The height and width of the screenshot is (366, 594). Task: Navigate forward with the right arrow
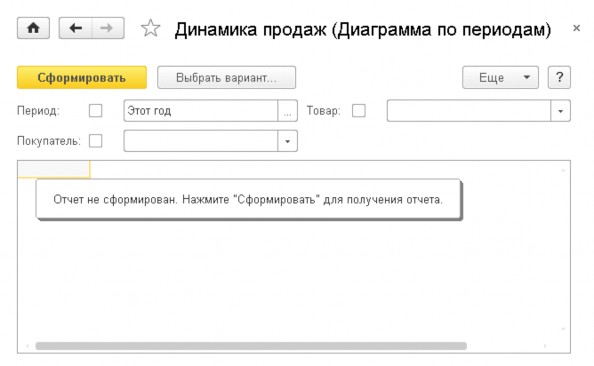(108, 28)
